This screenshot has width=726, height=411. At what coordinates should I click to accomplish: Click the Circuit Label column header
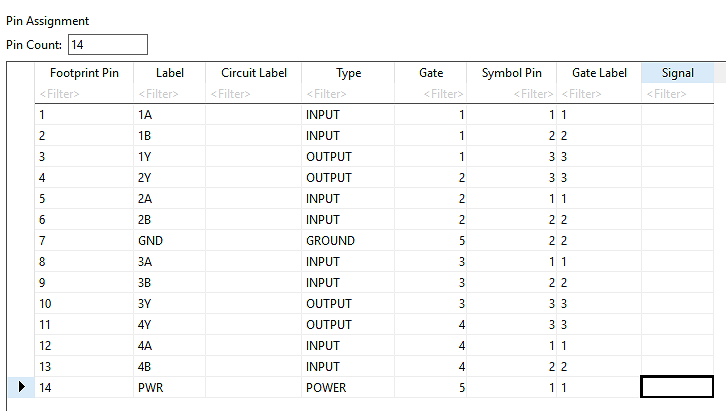point(254,73)
